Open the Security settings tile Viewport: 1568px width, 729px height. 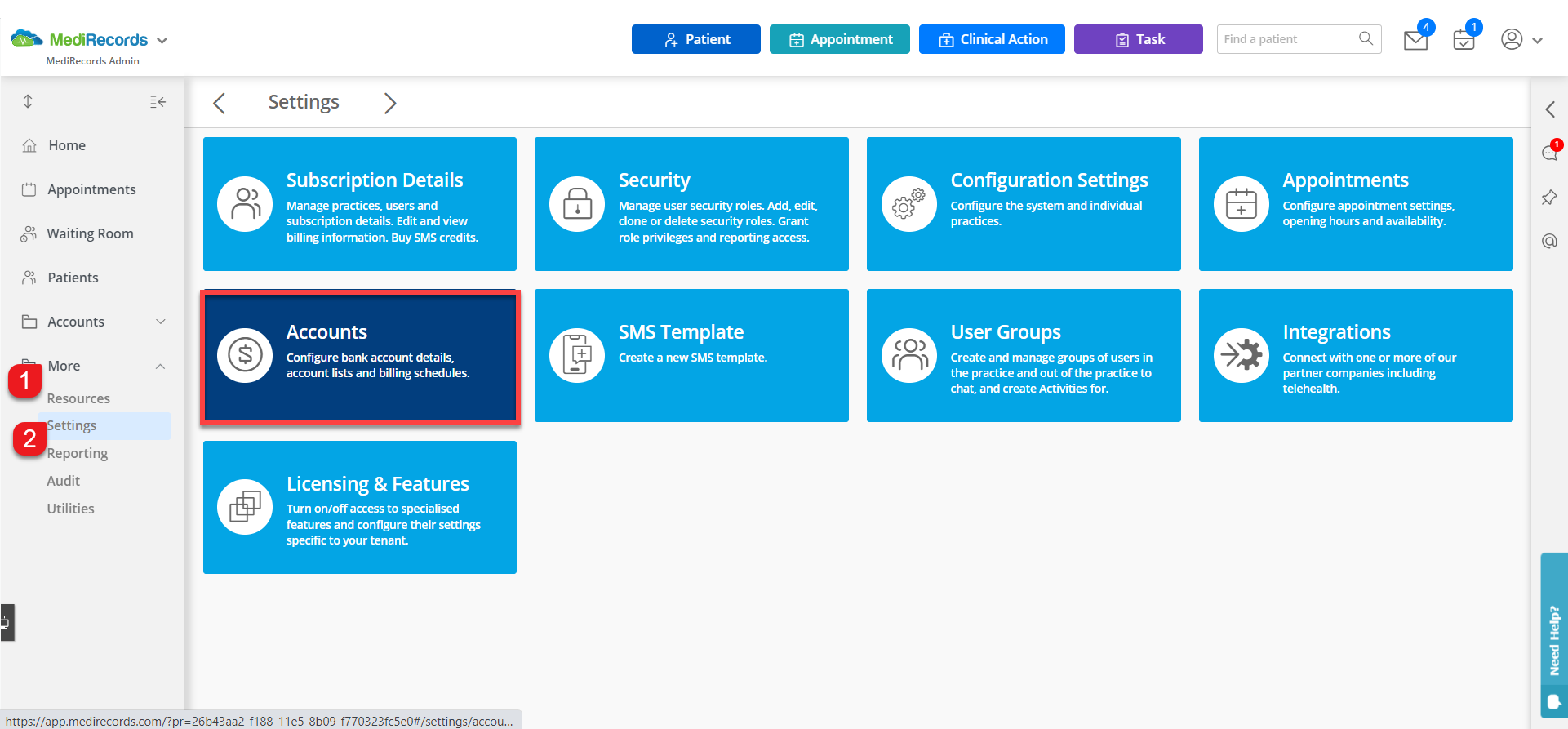coord(691,204)
